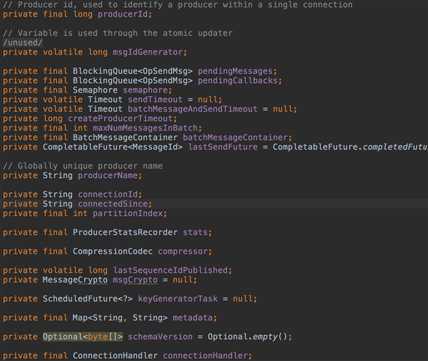Click the connectionId field
428x361 pixels.
108,194
